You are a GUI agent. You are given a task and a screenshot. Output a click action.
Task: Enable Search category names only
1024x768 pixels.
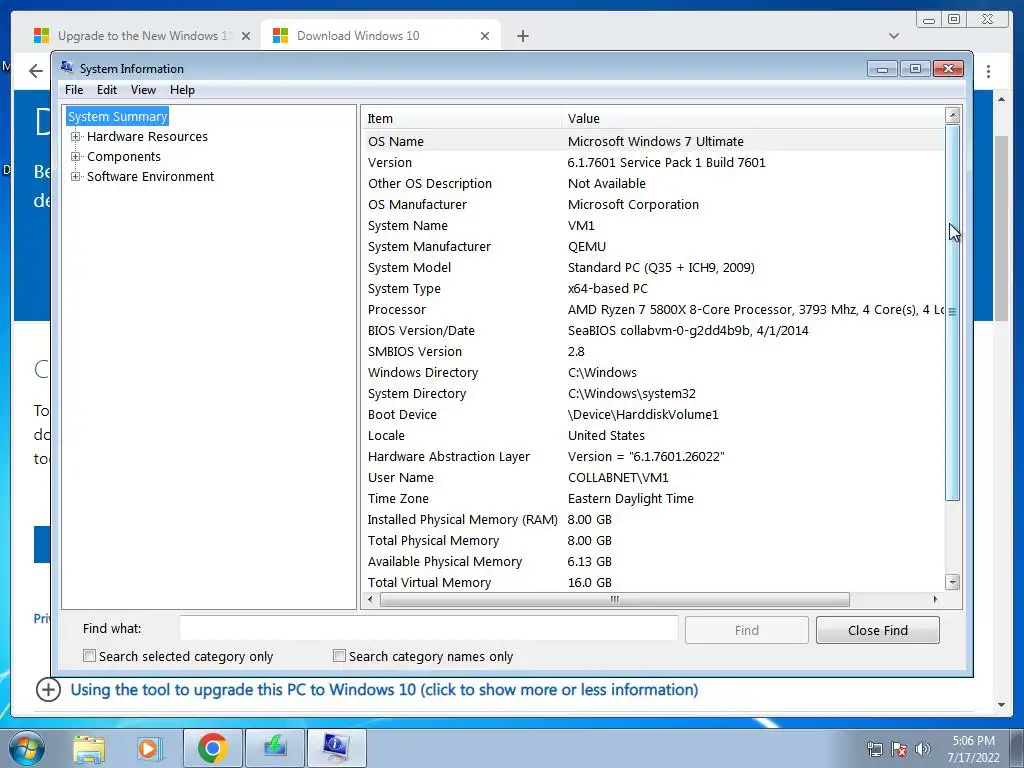pyautogui.click(x=339, y=656)
